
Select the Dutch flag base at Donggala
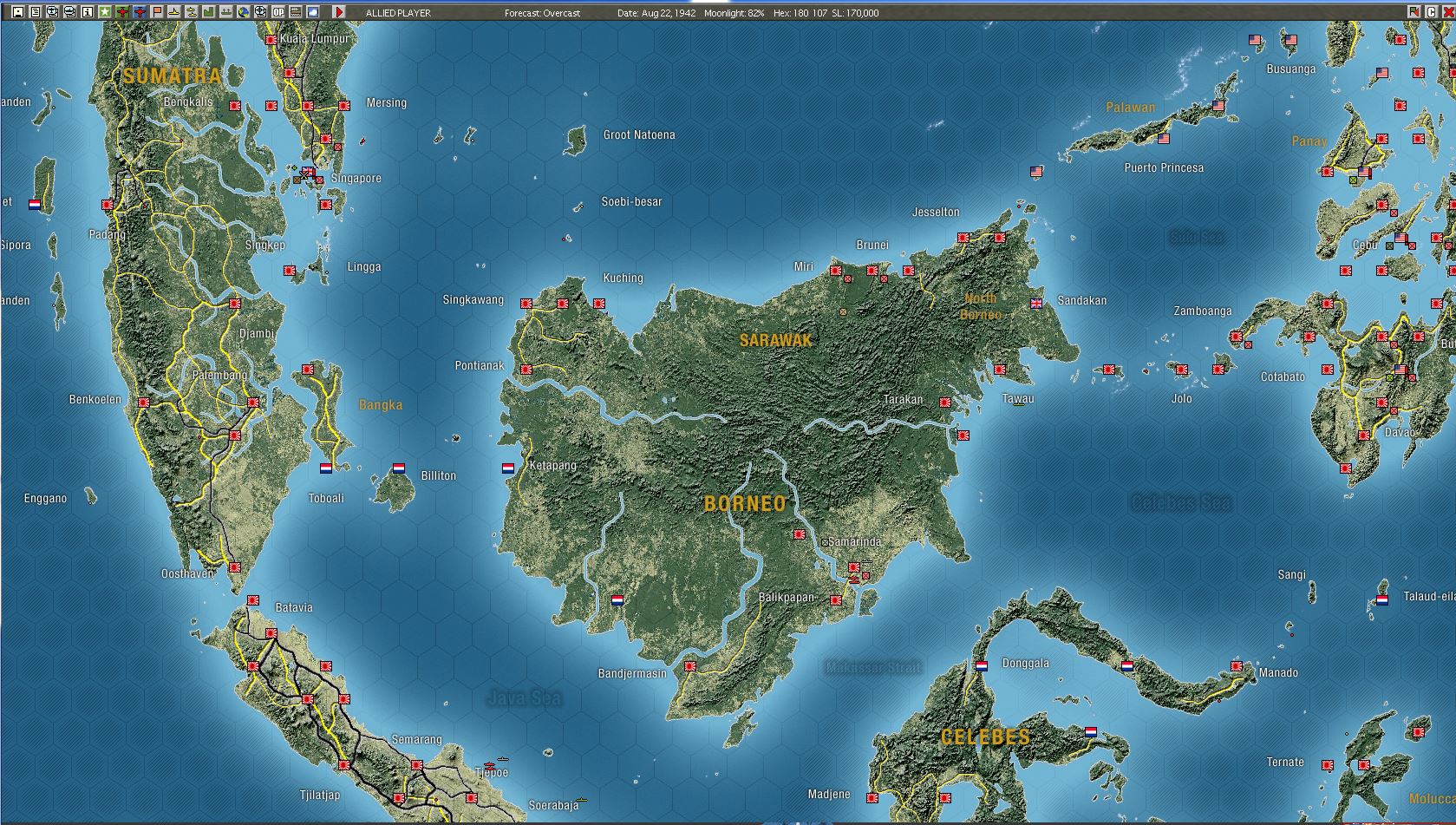tap(982, 666)
